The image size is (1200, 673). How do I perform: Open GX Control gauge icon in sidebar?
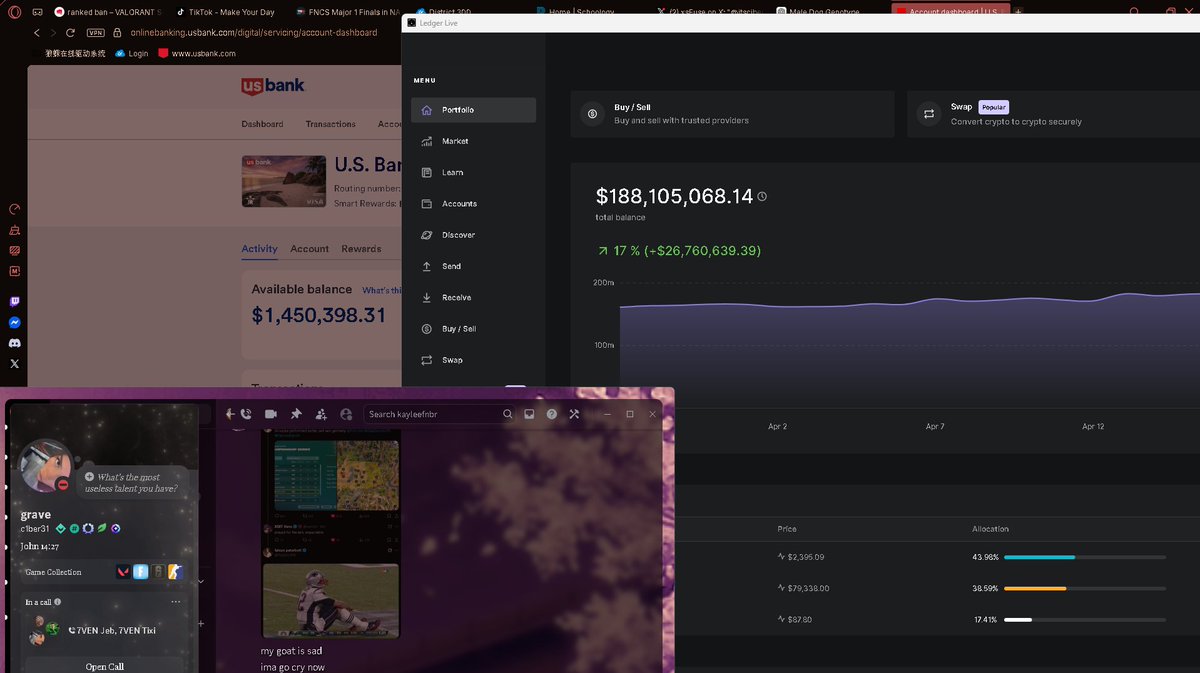[14, 209]
